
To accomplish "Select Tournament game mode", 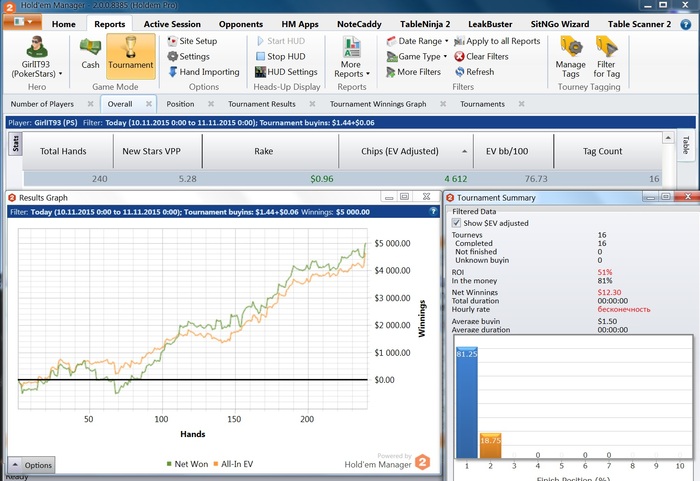I will coord(130,55).
